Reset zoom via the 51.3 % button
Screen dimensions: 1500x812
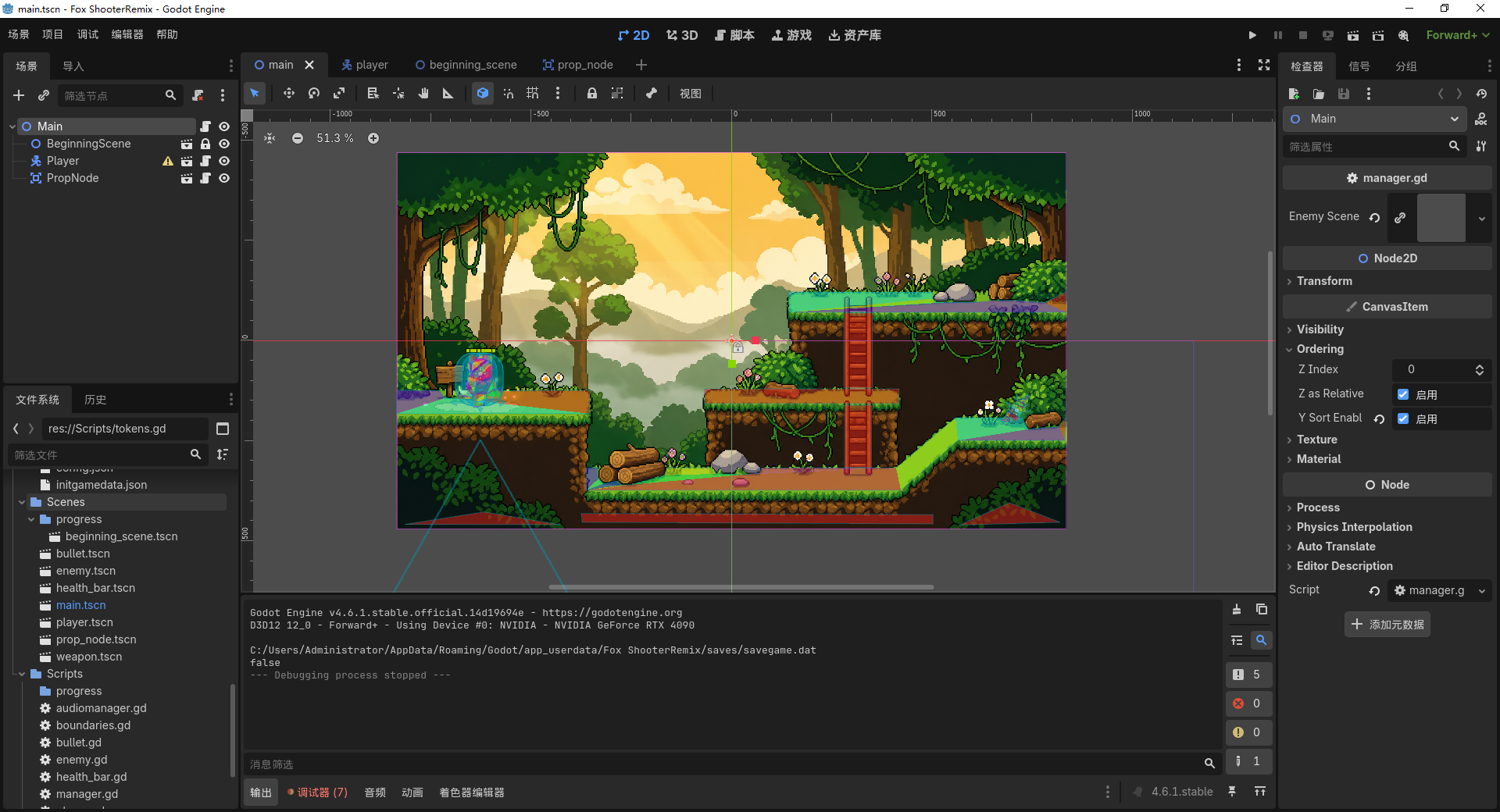(x=335, y=138)
